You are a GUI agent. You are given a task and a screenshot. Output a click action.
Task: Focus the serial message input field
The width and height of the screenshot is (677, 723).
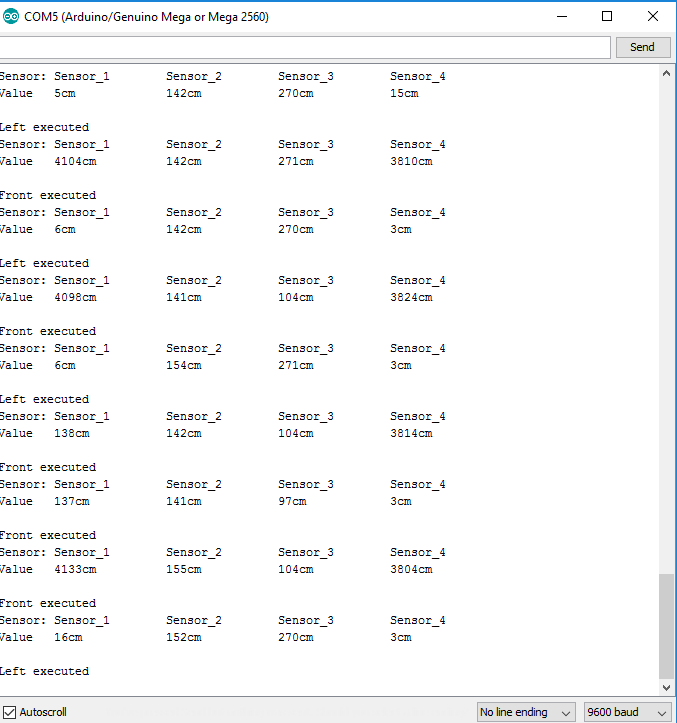304,47
